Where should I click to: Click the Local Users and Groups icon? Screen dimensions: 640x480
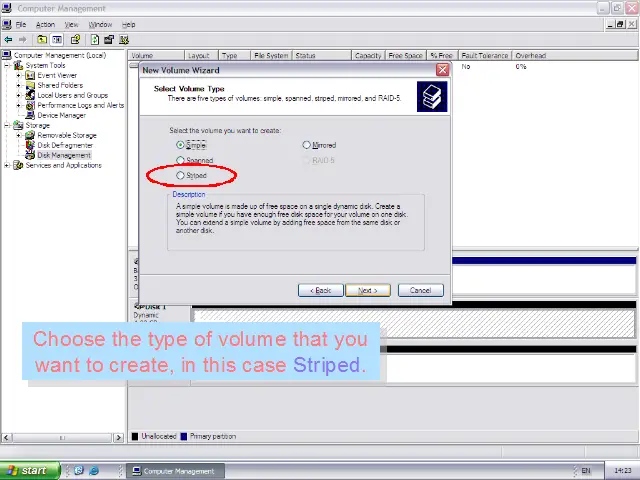pos(30,95)
